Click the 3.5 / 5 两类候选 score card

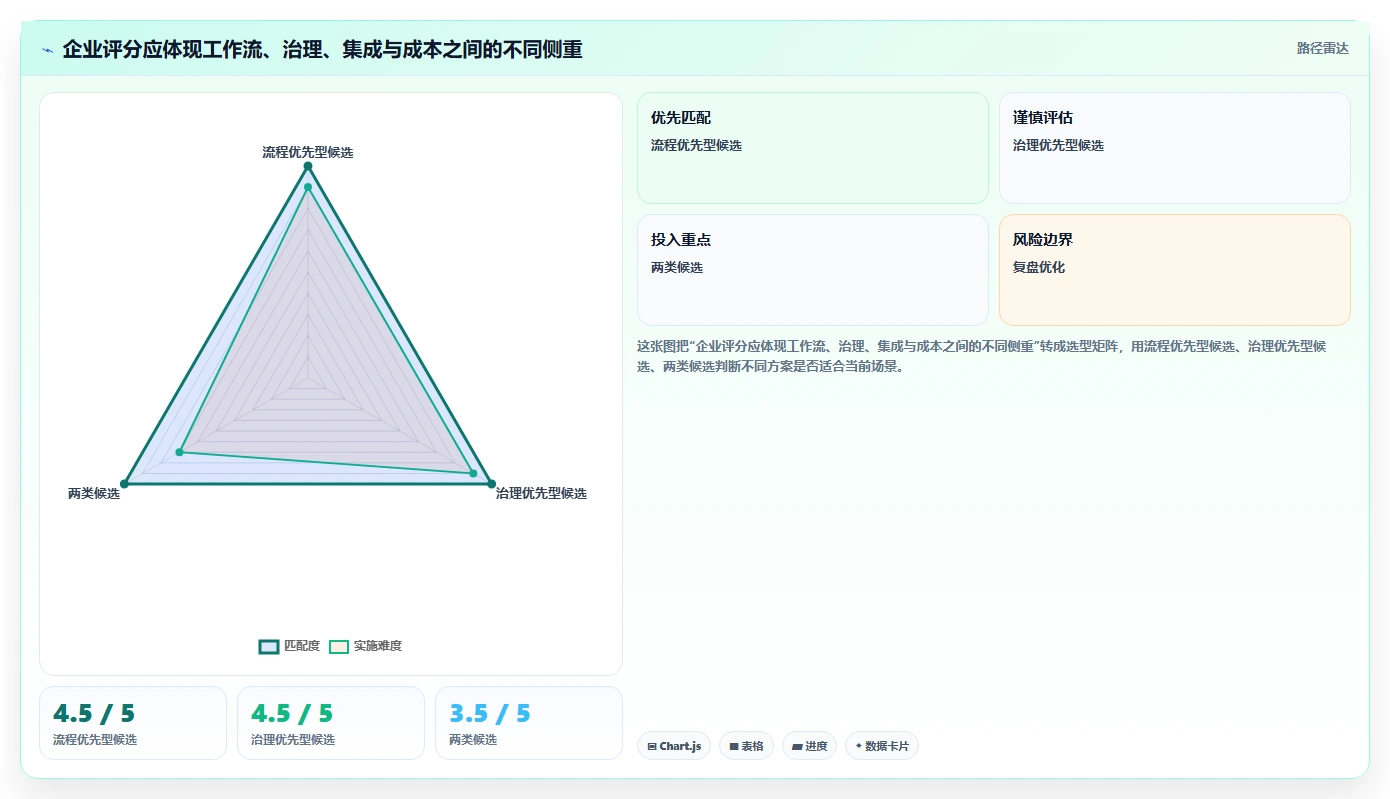click(529, 723)
